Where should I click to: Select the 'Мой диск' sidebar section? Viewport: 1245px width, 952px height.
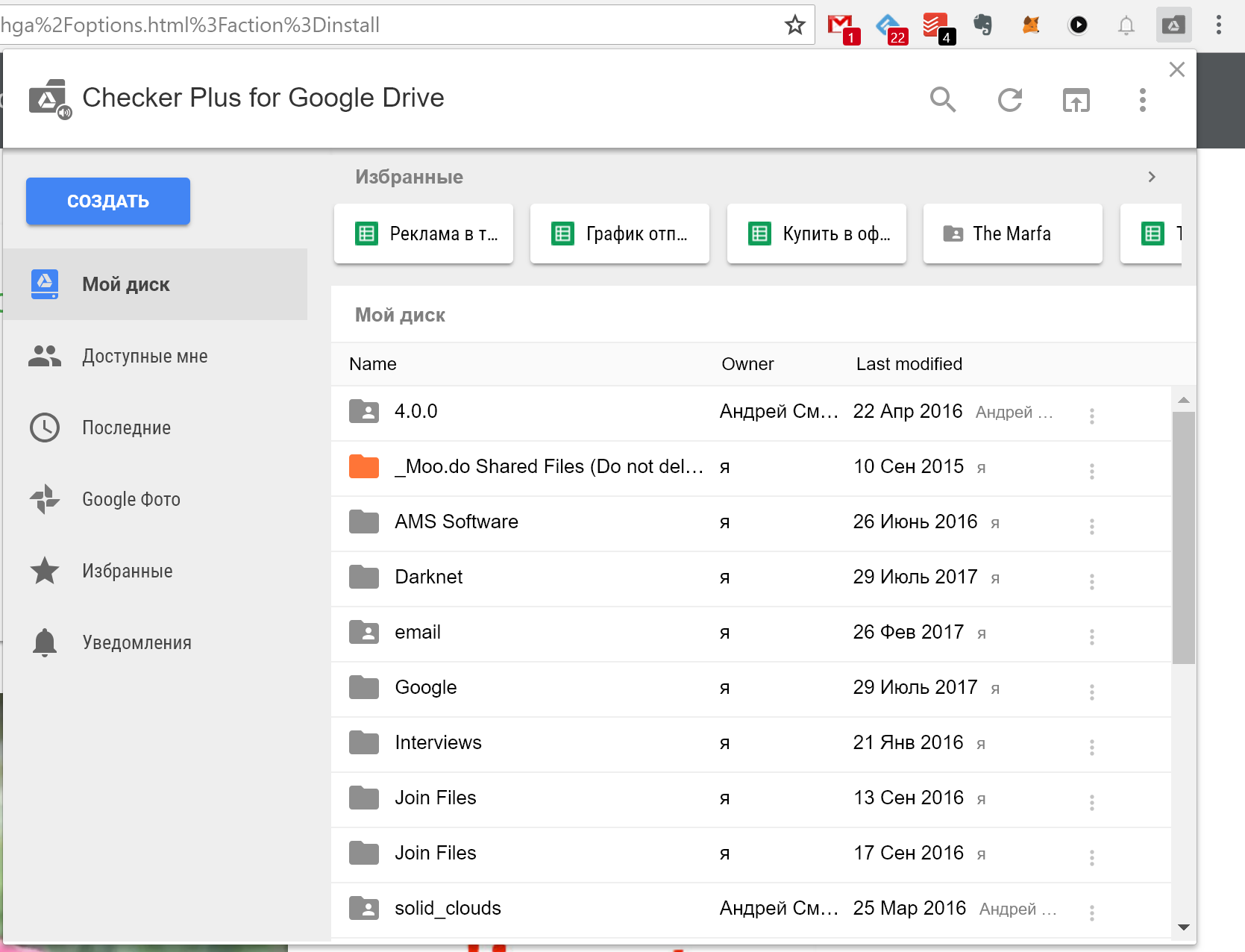(125, 284)
